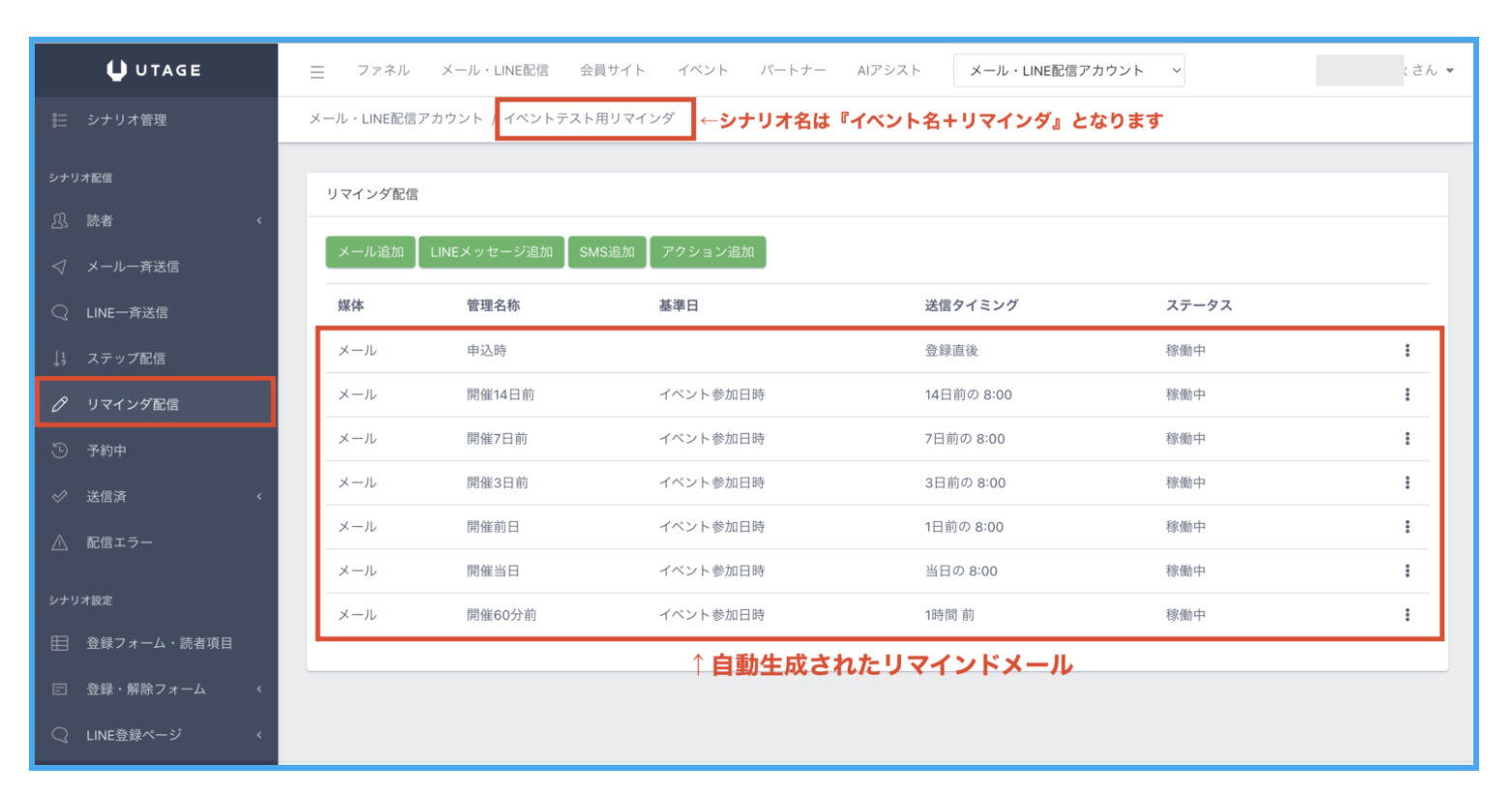Click the 配信エラー warning triangle icon
The width and height of the screenshot is (1512, 793).
pyautogui.click(x=60, y=543)
